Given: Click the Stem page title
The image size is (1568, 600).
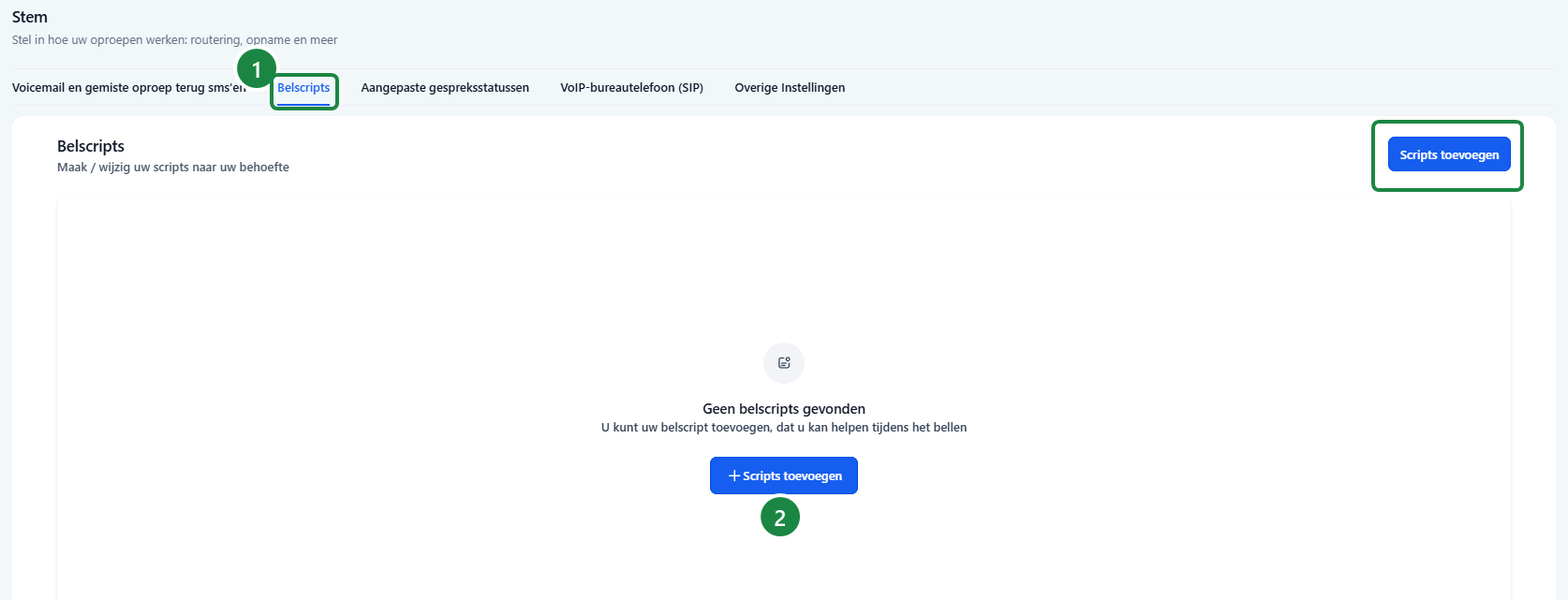Looking at the screenshot, I should pos(30,17).
